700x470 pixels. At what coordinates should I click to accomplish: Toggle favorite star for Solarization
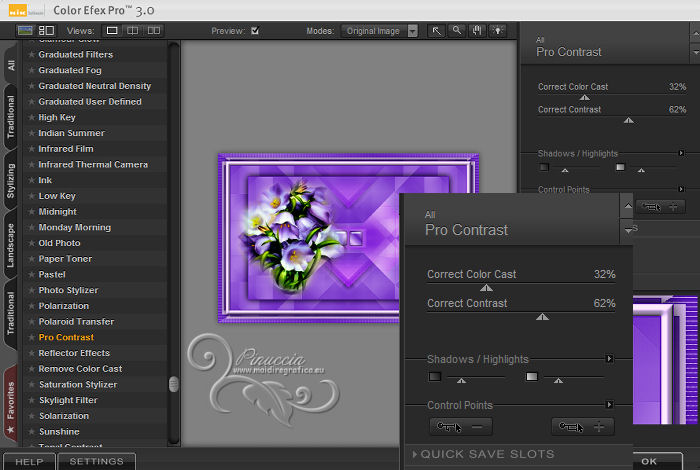(31, 416)
